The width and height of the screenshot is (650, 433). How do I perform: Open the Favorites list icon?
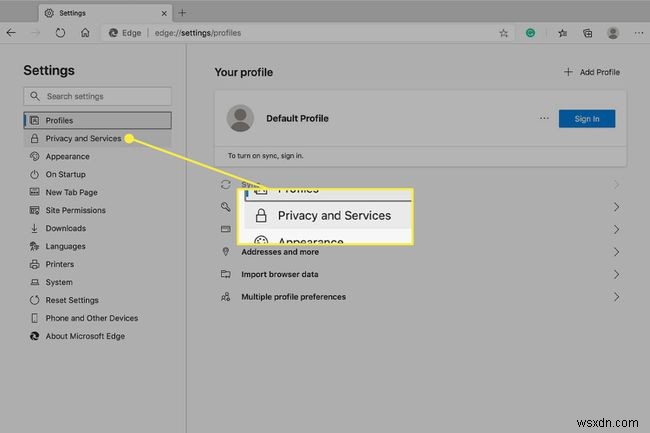point(562,33)
